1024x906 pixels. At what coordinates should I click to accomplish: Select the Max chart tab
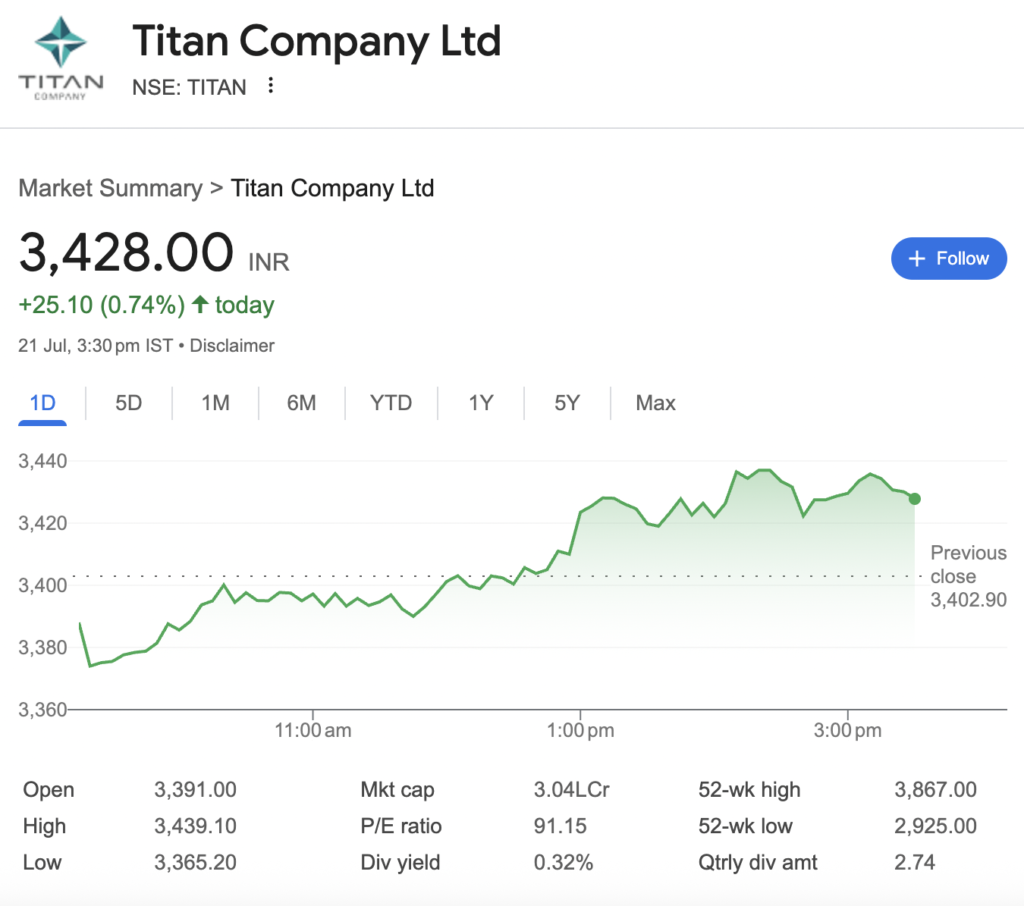pos(656,403)
